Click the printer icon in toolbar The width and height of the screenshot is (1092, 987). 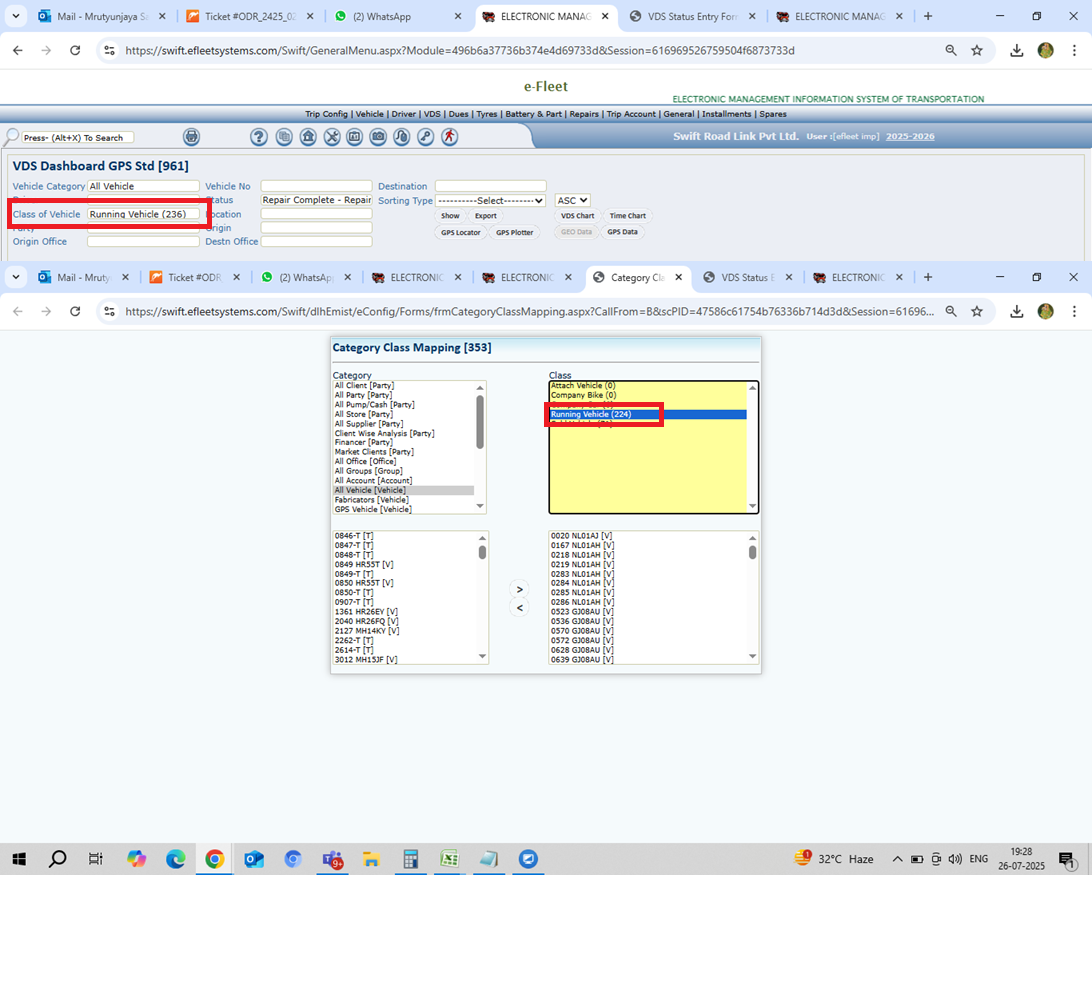[192, 137]
